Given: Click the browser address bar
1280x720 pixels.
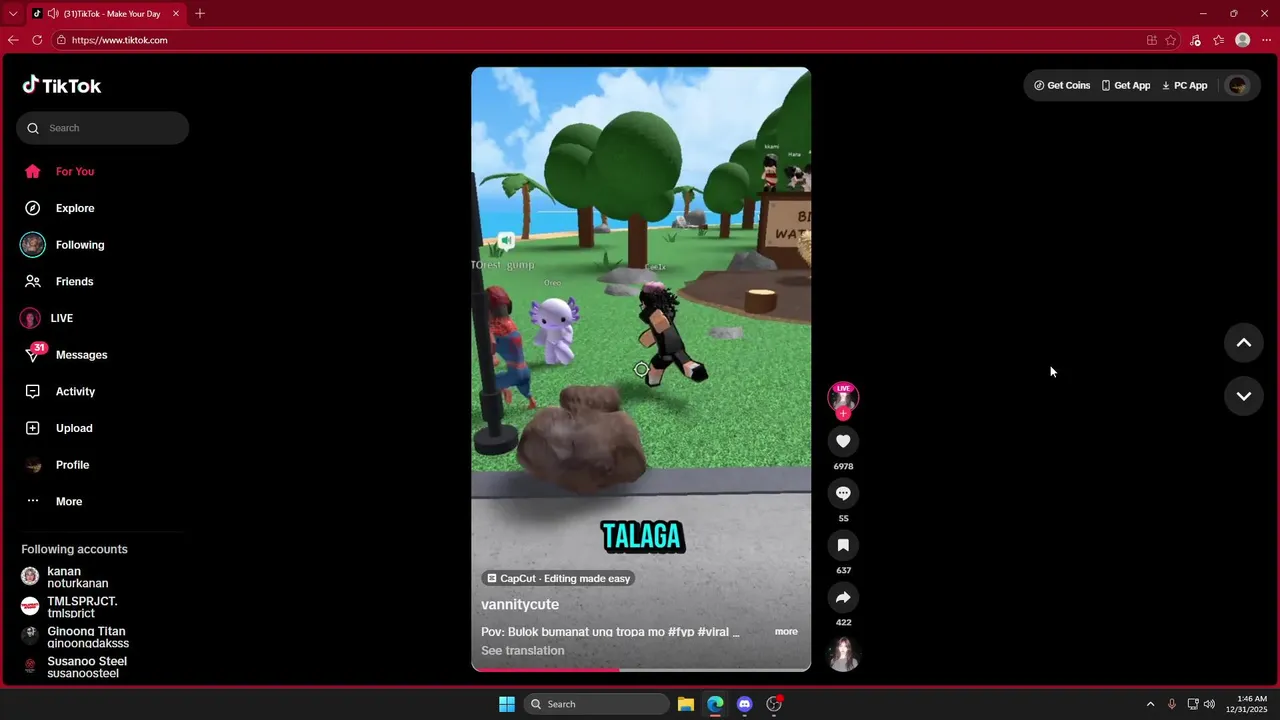Looking at the screenshot, I should [x=600, y=40].
